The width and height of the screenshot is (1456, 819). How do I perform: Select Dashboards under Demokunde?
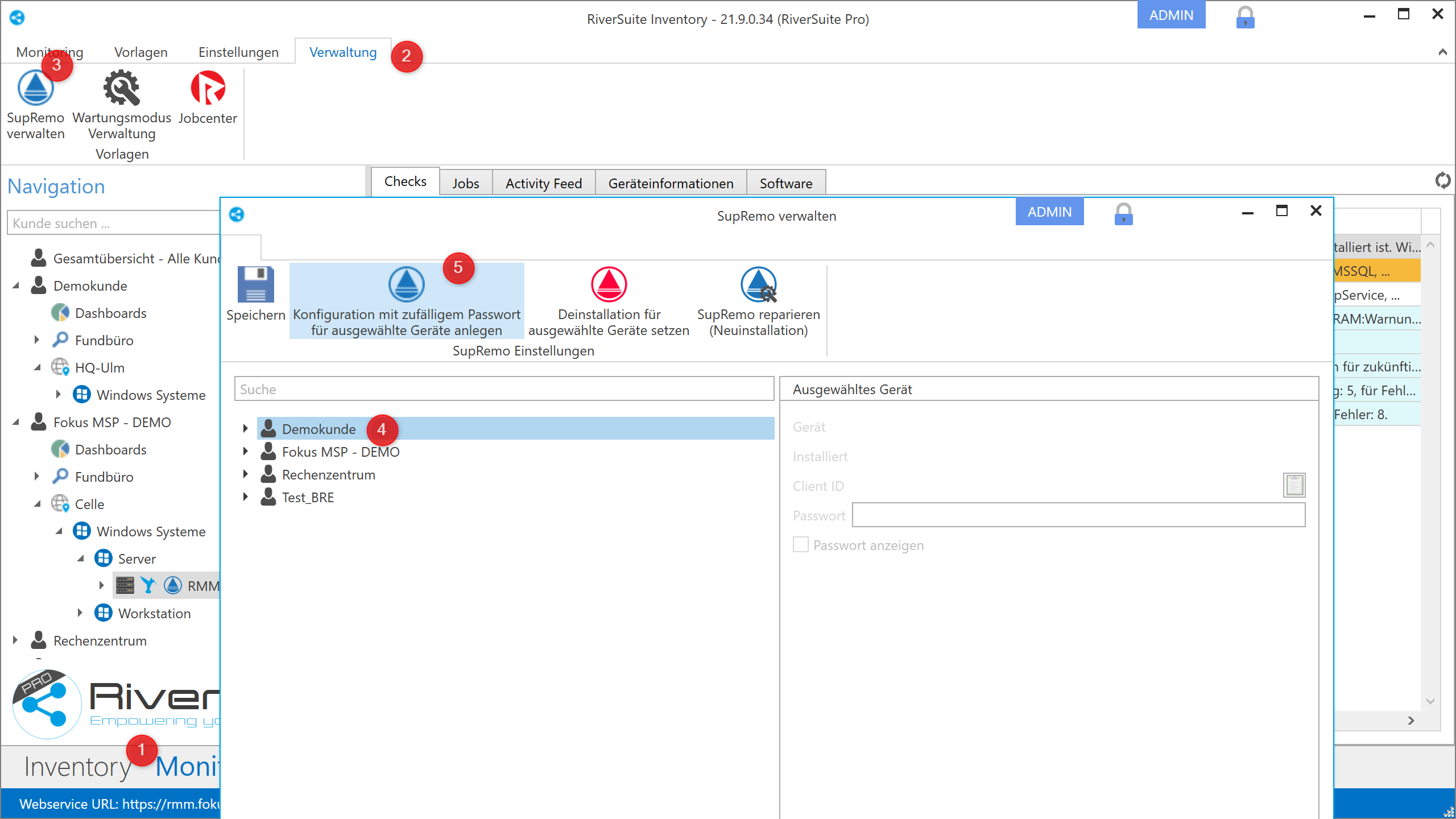point(110,313)
